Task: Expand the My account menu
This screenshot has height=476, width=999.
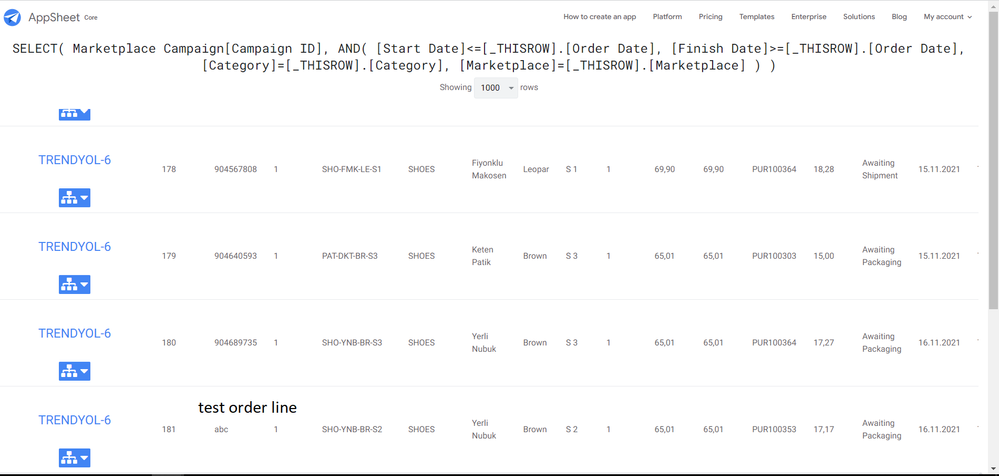Action: [x=947, y=17]
